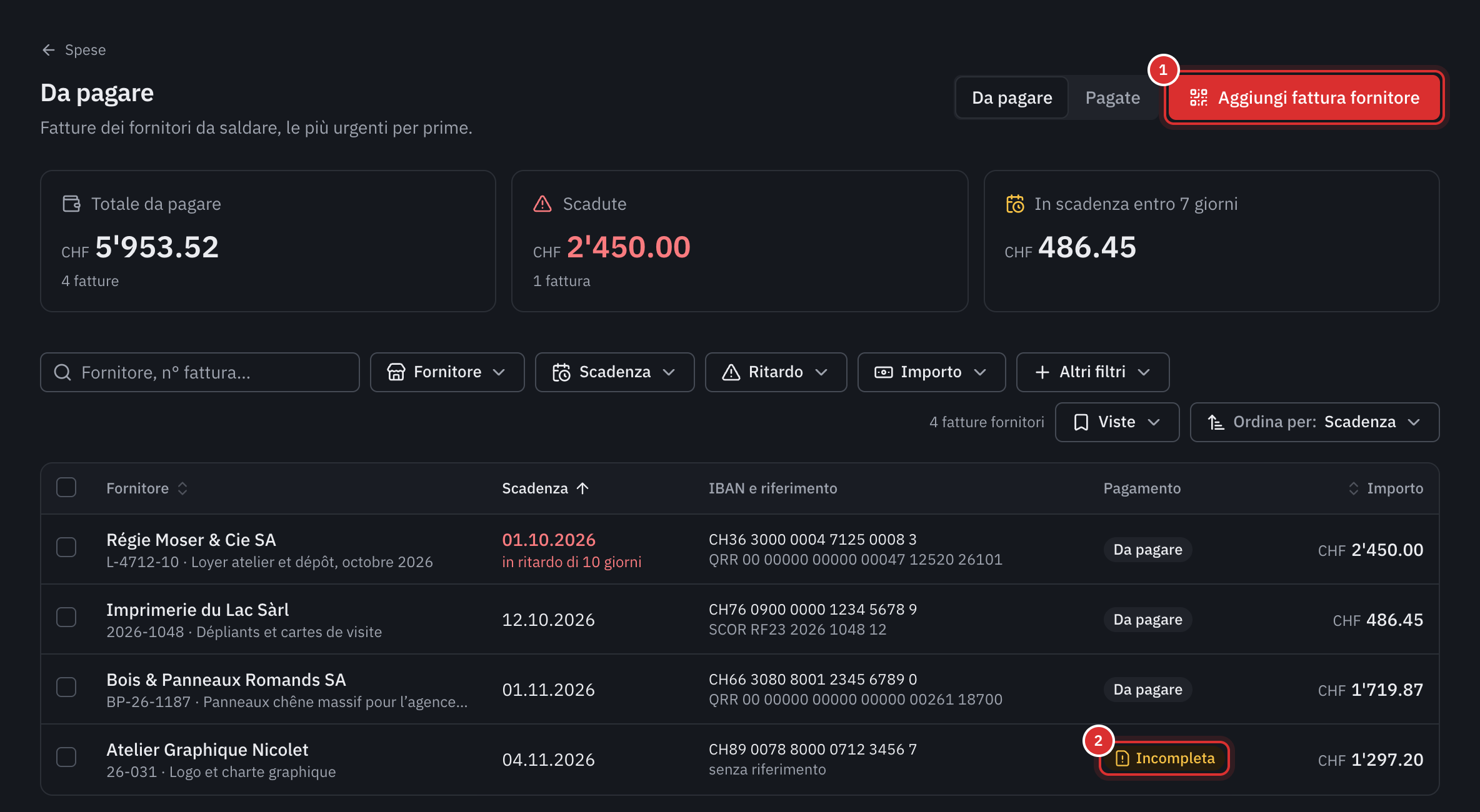Open the Altri filtri dropdown
This screenshot has height=812, width=1480.
pos(1092,372)
